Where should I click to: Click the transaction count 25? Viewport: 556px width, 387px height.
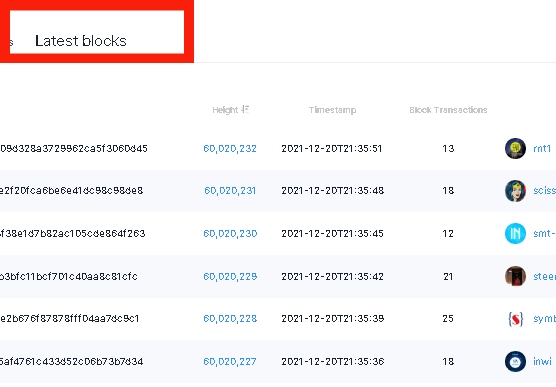pyautogui.click(x=448, y=319)
